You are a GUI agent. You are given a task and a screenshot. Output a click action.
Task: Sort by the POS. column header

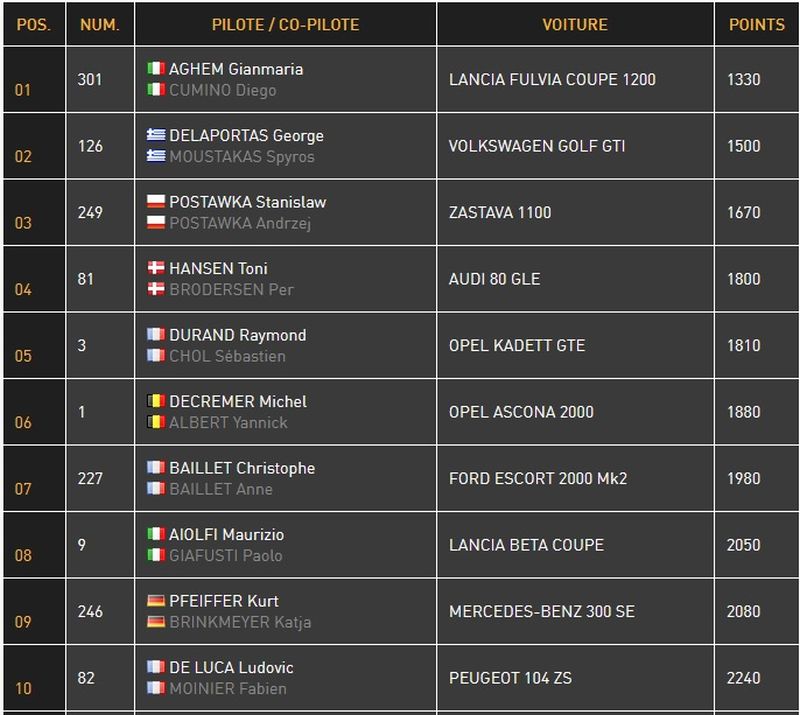click(33, 24)
